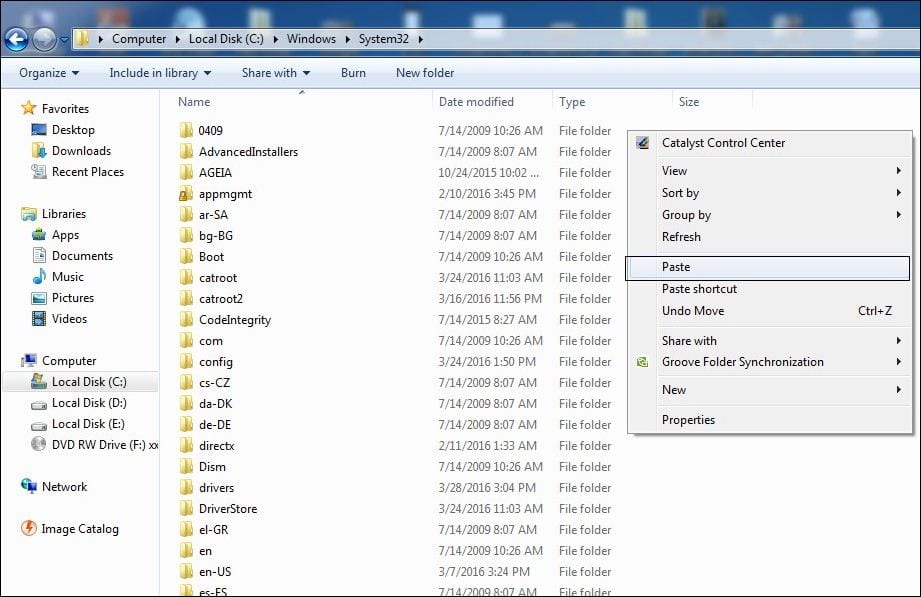Click the Network icon in sidebar

pyautogui.click(x=28, y=486)
